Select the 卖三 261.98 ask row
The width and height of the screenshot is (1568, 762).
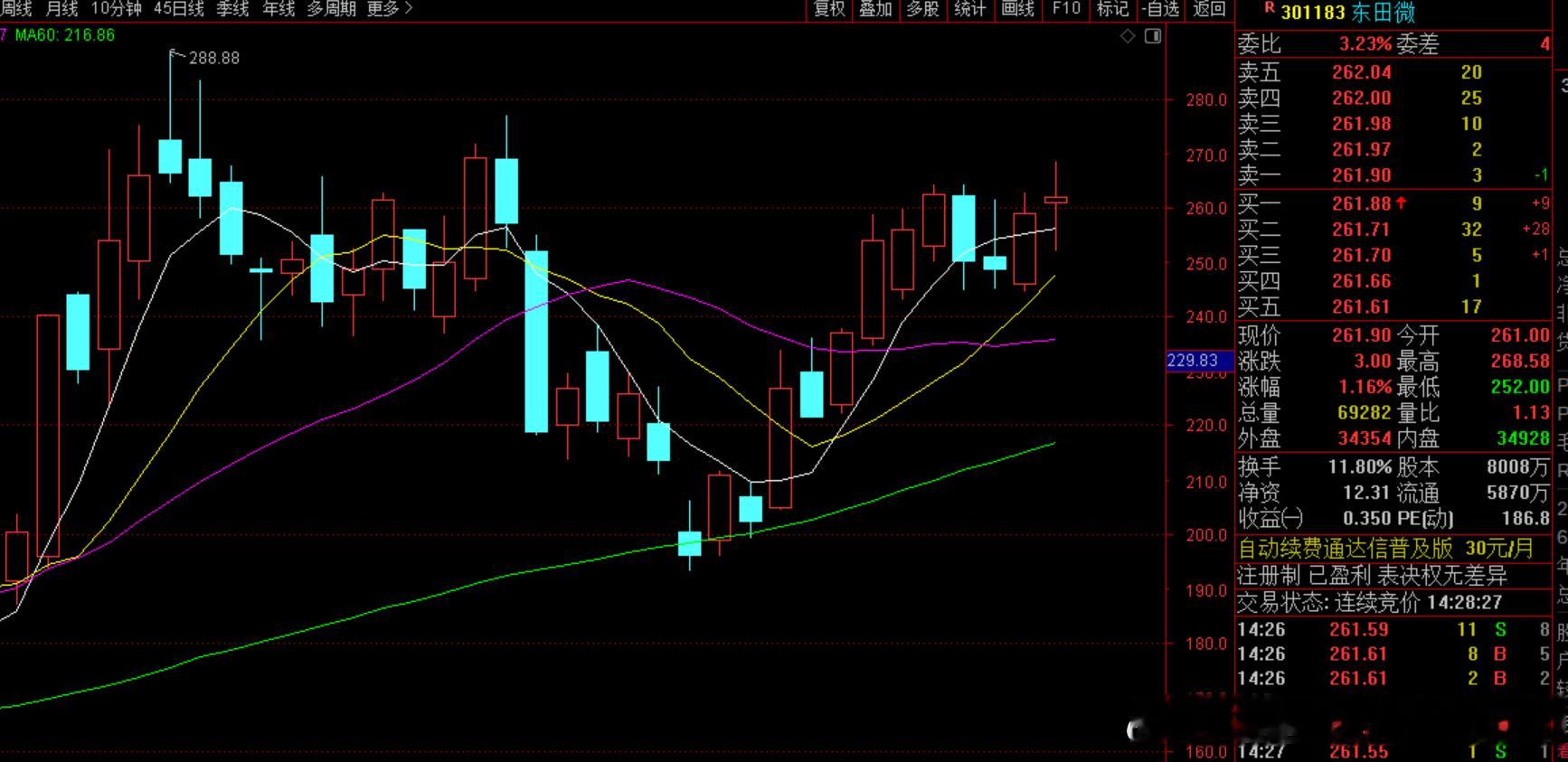click(1393, 124)
